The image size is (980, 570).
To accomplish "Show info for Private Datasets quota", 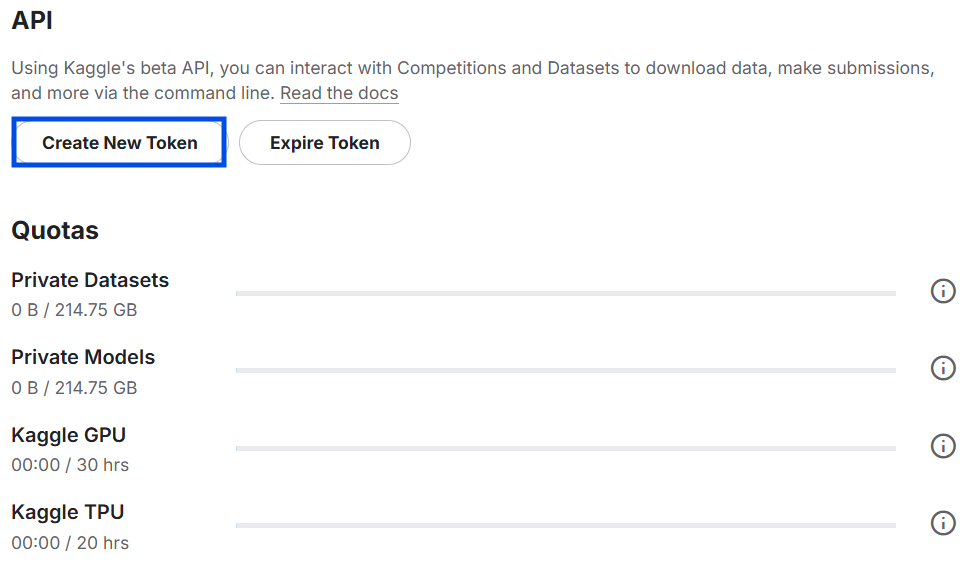I will click(x=942, y=291).
